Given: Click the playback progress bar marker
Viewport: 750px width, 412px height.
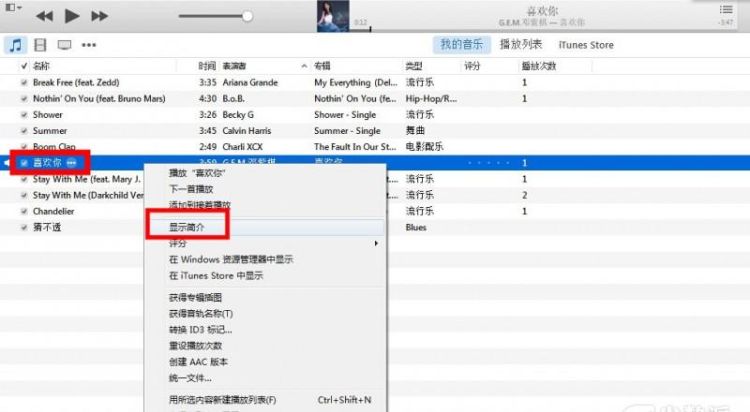Looking at the screenshot, I should [370, 29].
